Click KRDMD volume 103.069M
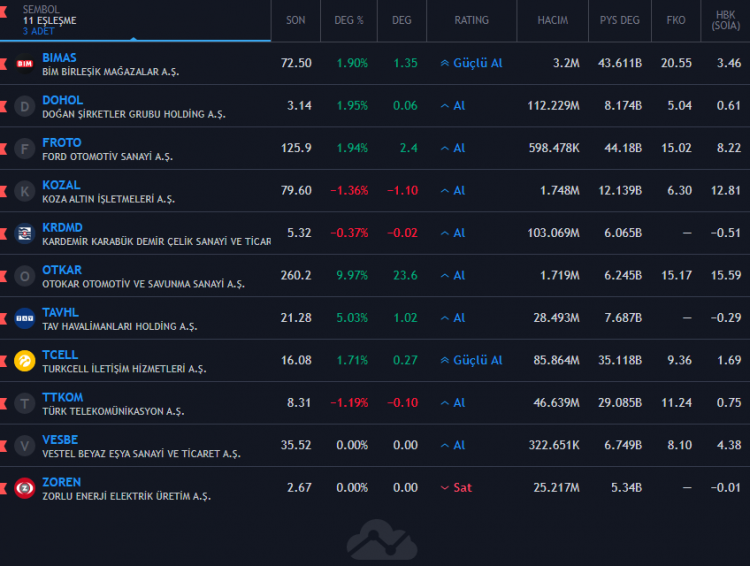This screenshot has height=566, width=750. (553, 233)
